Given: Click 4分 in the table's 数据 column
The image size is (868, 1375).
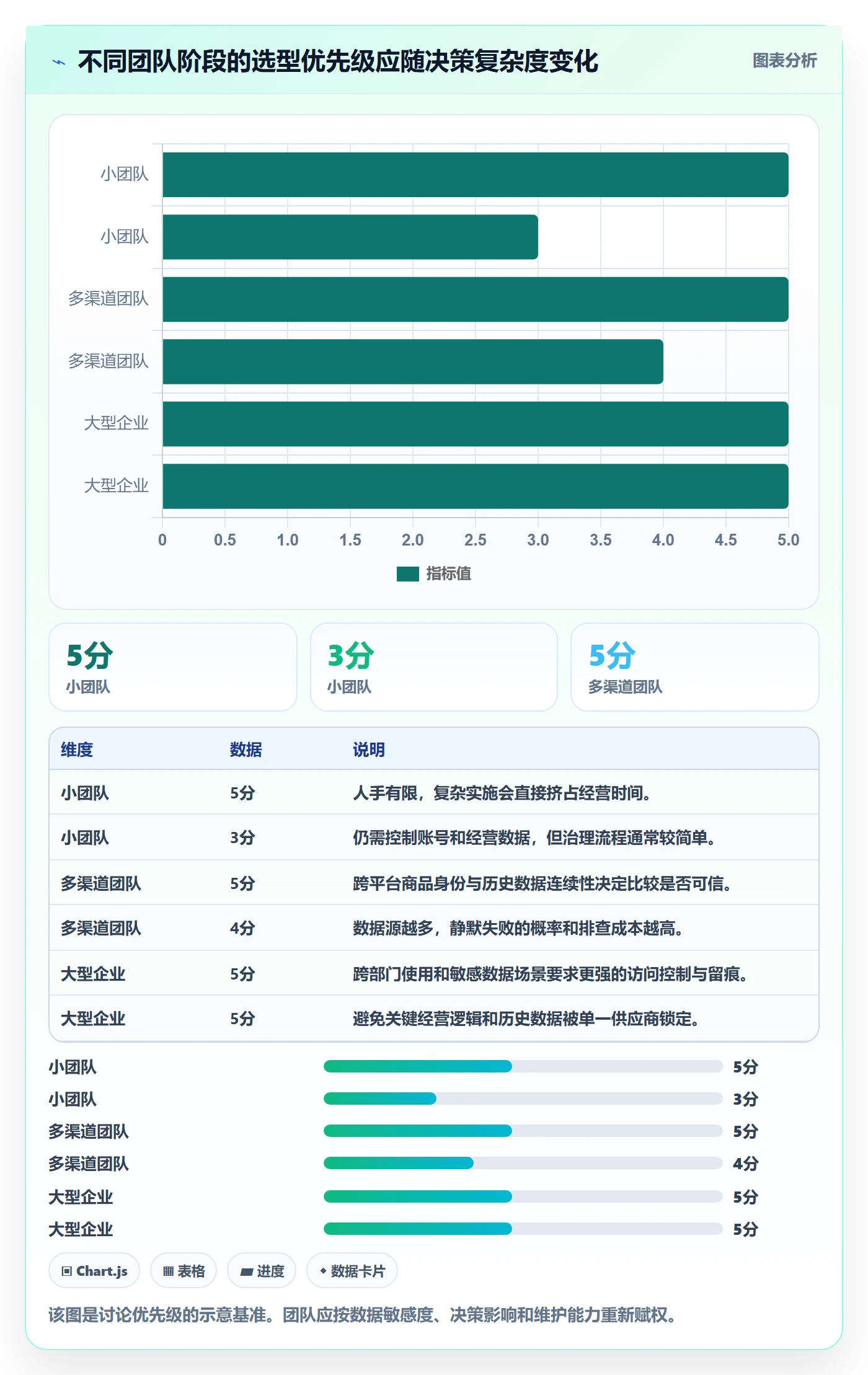Looking at the screenshot, I should pyautogui.click(x=242, y=928).
